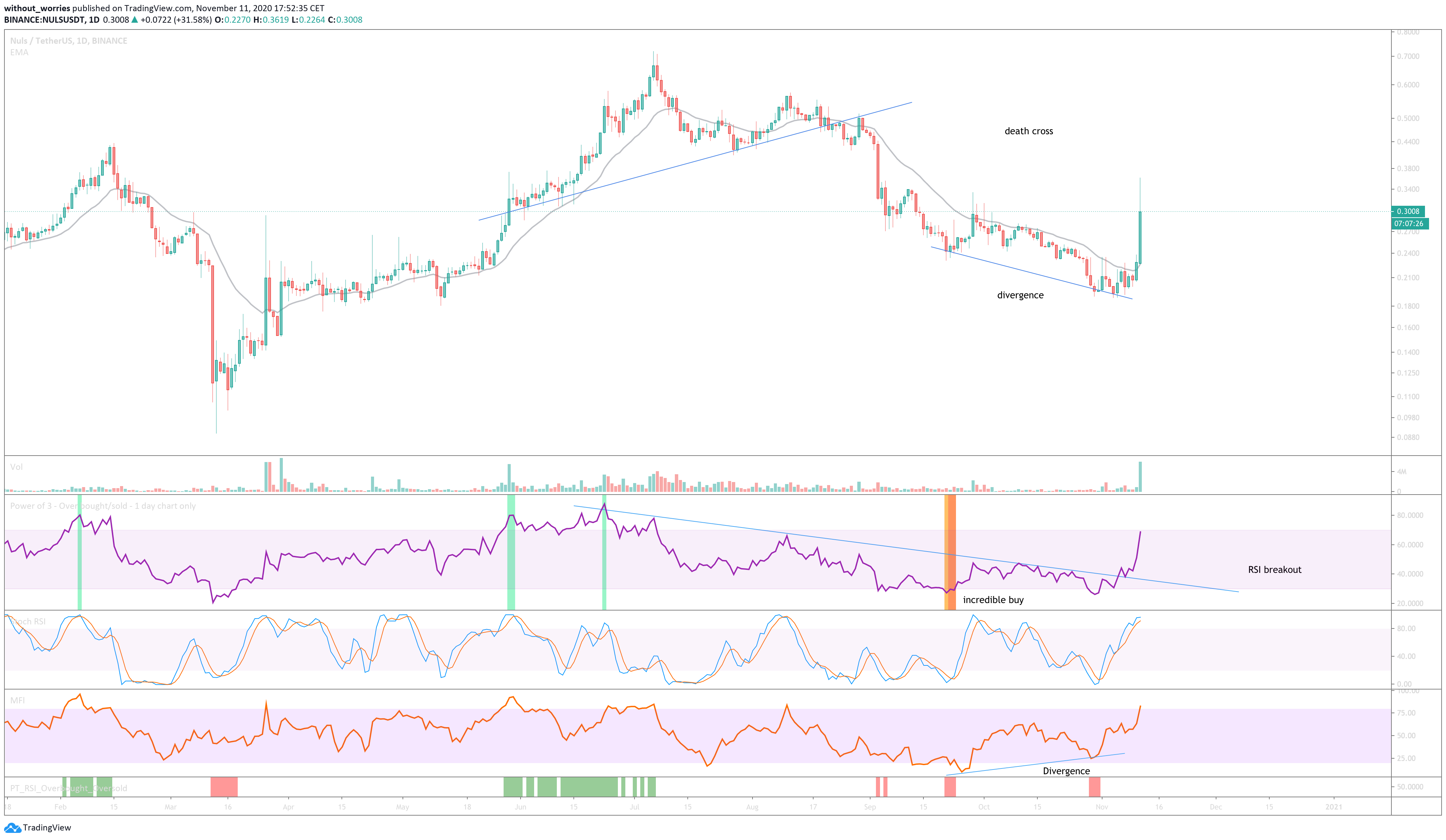Select the Stoch RSI pane label
The image size is (1446, 840).
28,621
